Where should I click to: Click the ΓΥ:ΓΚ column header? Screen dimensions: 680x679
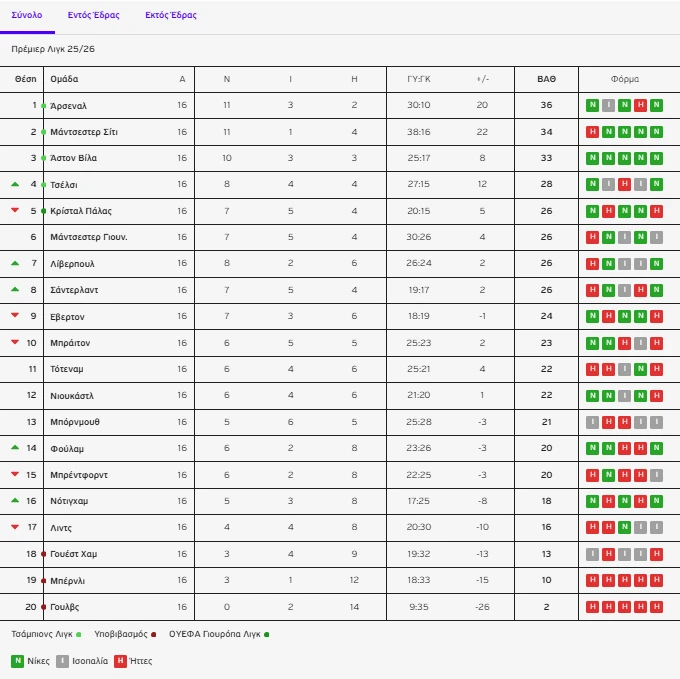click(419, 79)
